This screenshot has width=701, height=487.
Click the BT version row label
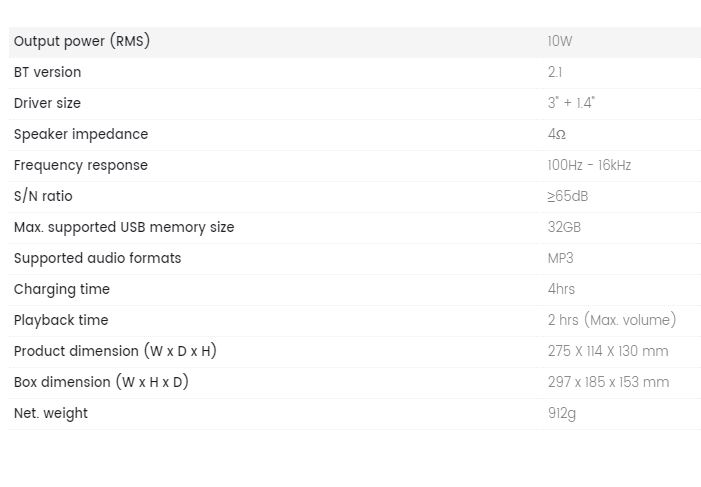tap(47, 72)
